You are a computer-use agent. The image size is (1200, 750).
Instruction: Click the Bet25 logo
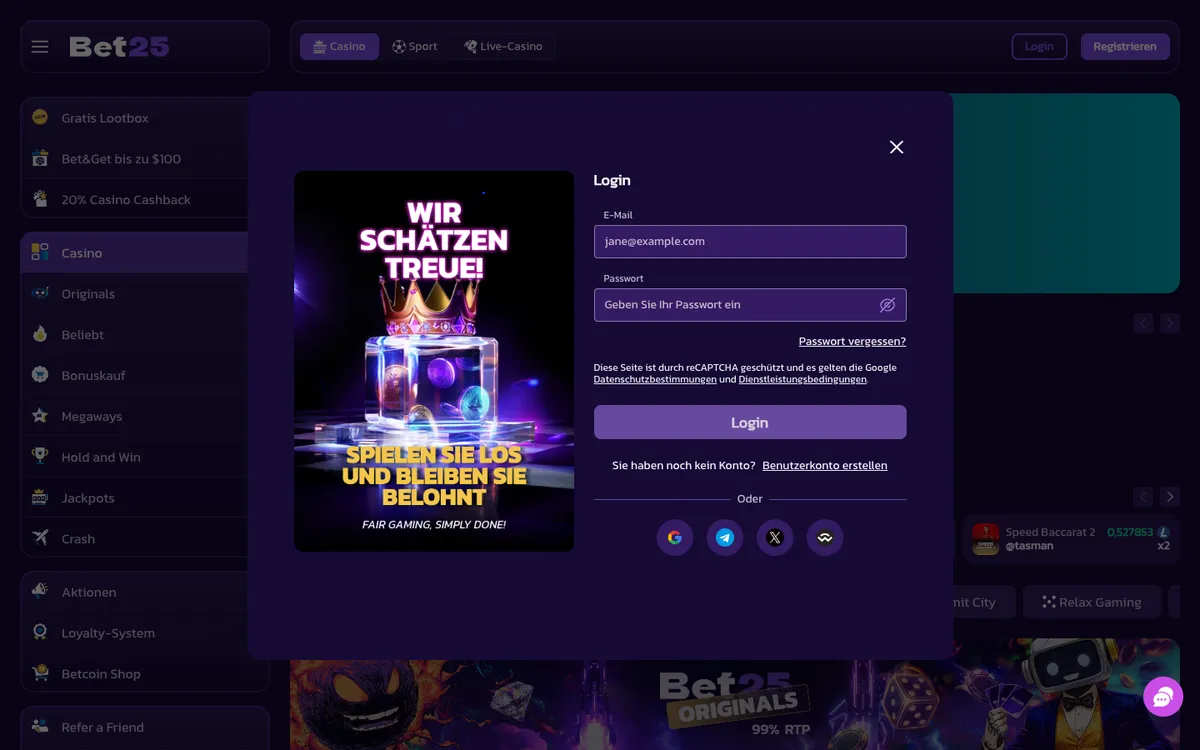[x=119, y=47]
